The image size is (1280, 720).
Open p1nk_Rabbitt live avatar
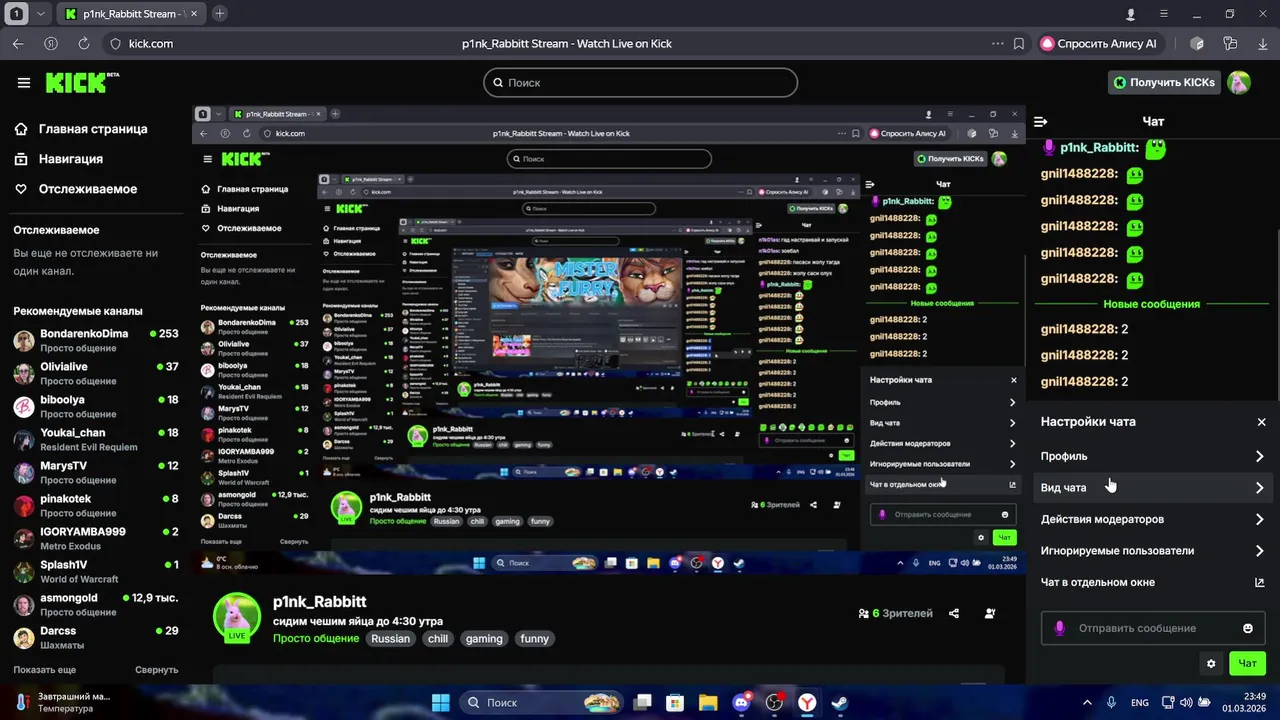[x=237, y=616]
